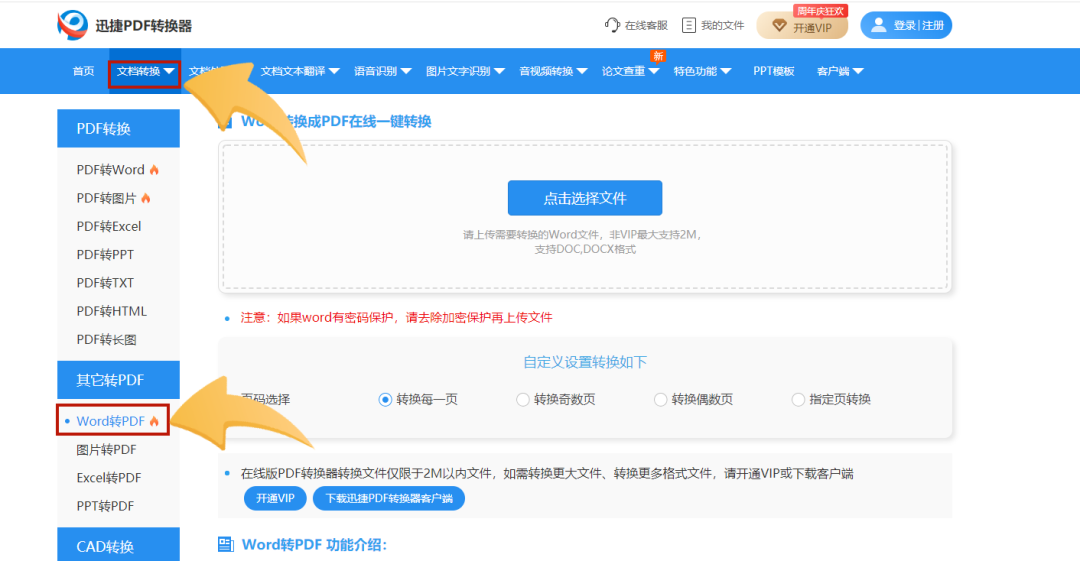Select the 转换每一页 radio option
This screenshot has height=561, width=1080.
coord(385,400)
